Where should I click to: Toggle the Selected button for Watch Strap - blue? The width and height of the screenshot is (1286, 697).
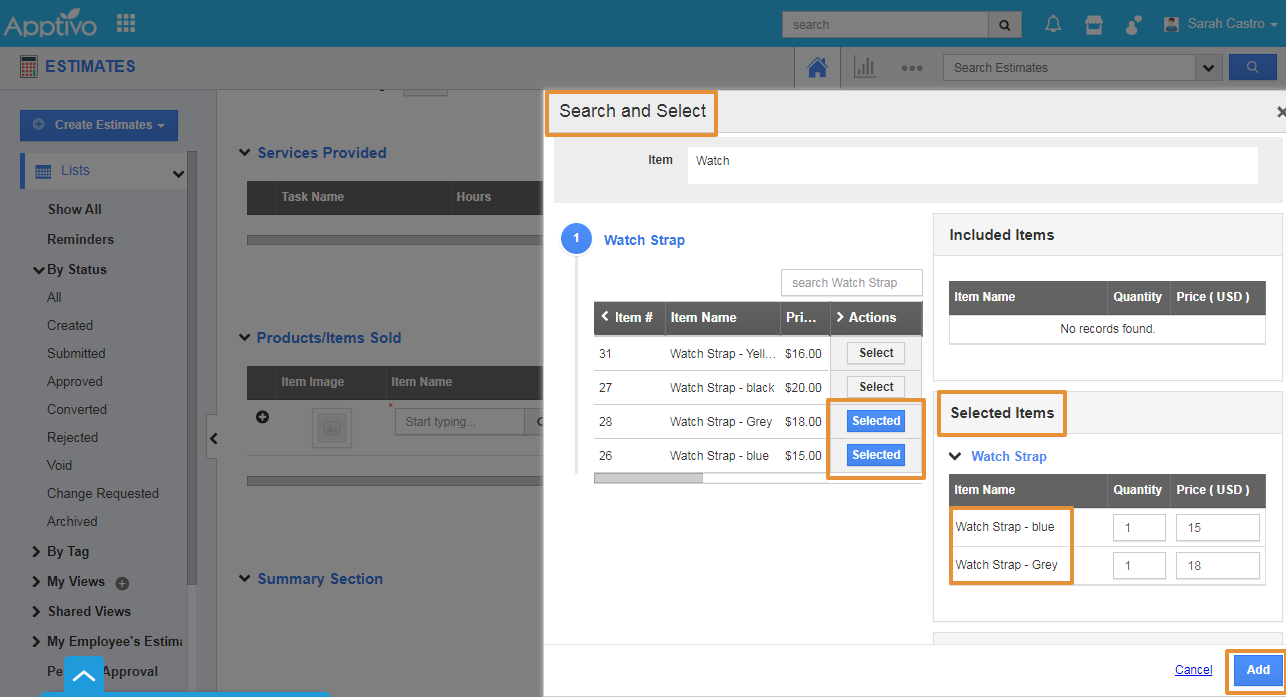[x=876, y=455]
